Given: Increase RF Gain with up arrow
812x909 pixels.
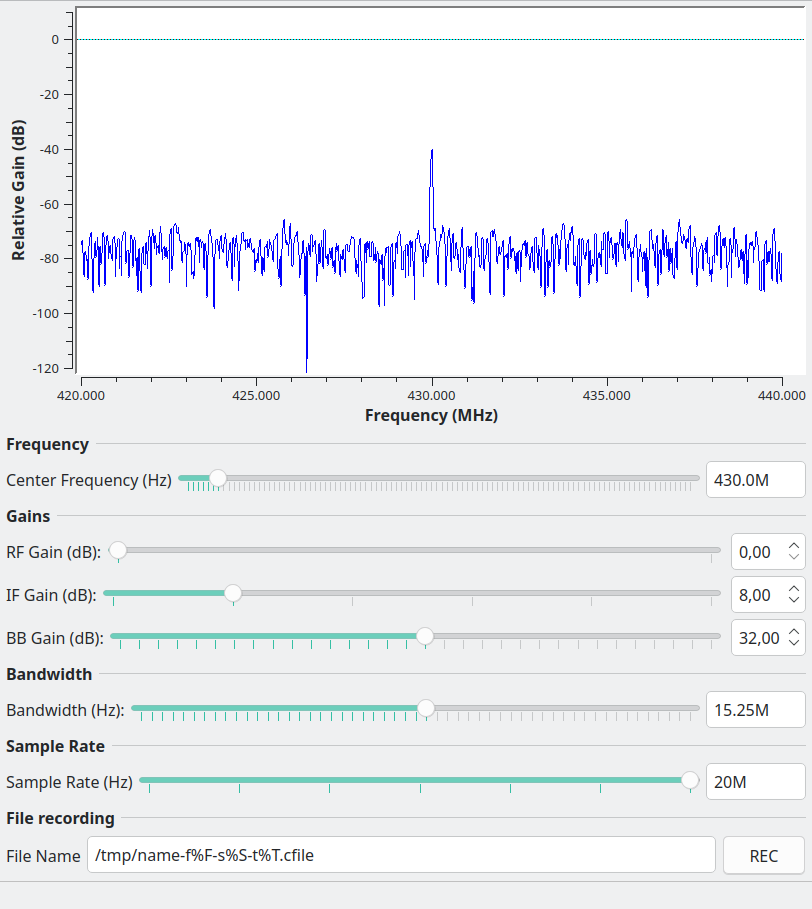Looking at the screenshot, I should pos(794,546).
